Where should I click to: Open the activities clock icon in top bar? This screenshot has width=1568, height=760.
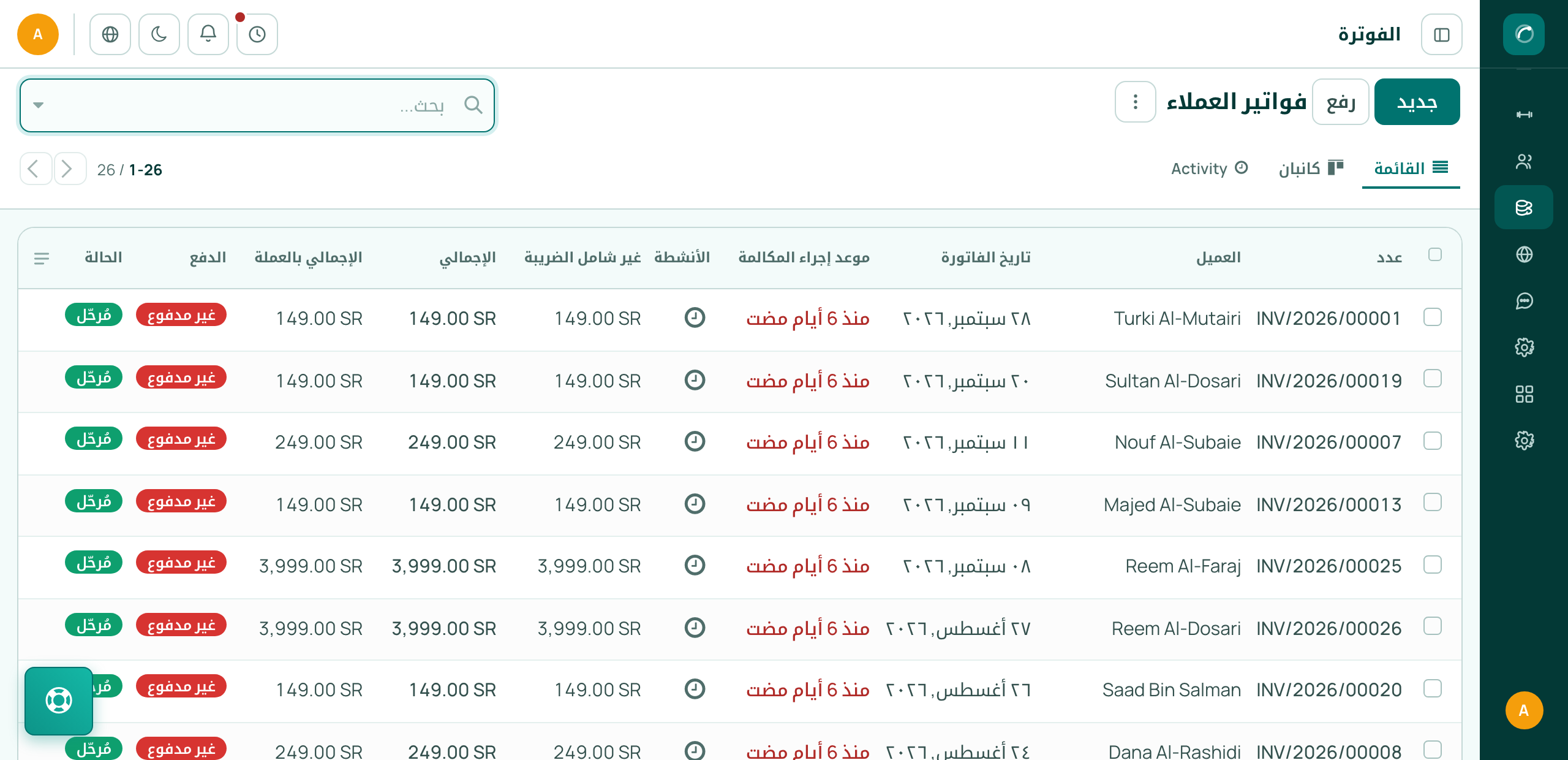pos(257,34)
